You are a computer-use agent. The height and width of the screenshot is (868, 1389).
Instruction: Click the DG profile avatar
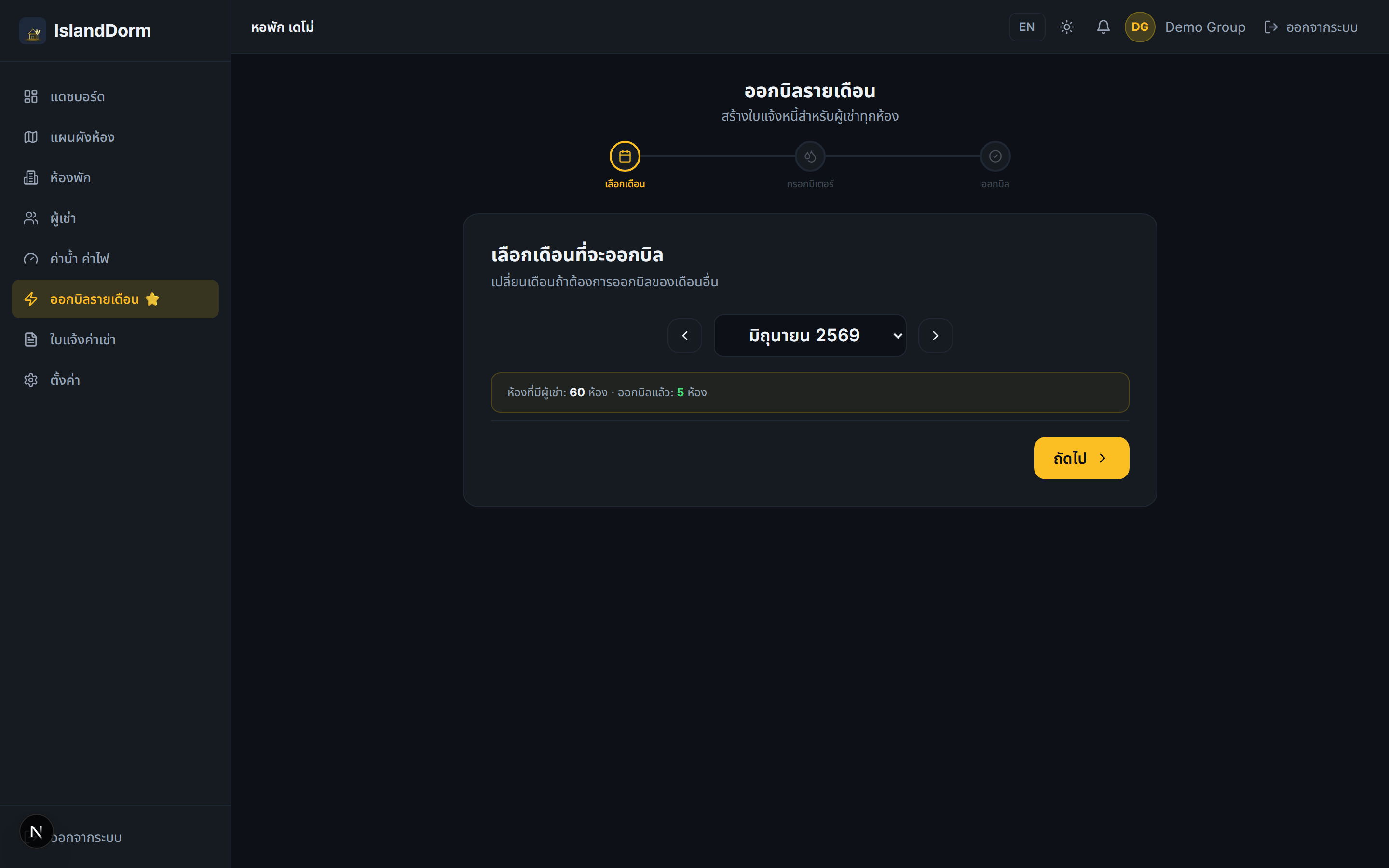tap(1140, 27)
